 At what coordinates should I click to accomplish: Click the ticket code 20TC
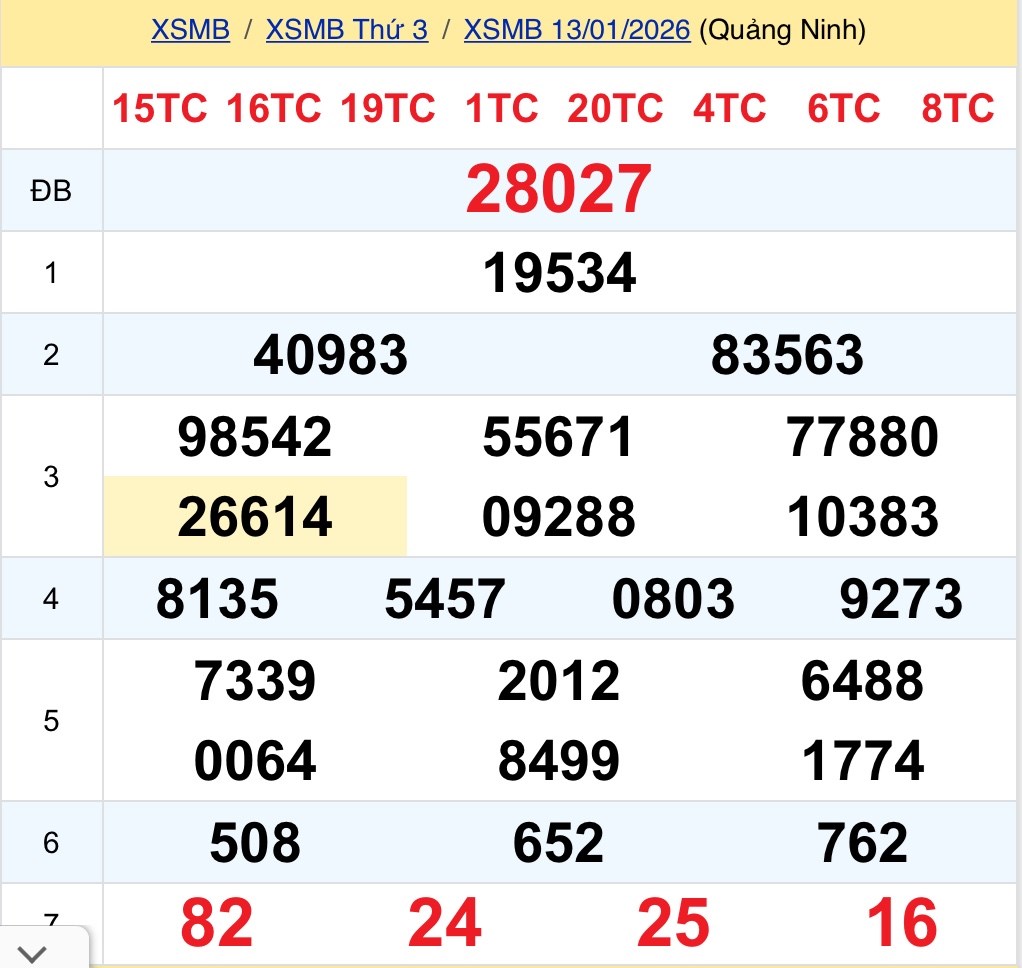coord(615,108)
